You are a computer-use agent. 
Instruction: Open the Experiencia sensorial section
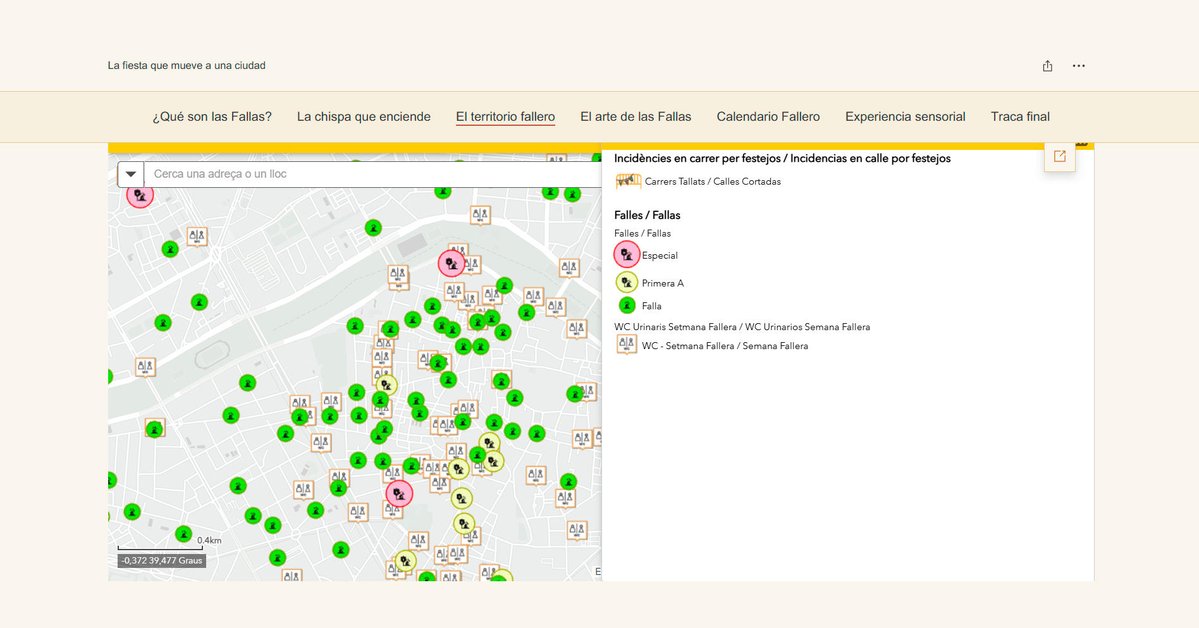tap(904, 116)
